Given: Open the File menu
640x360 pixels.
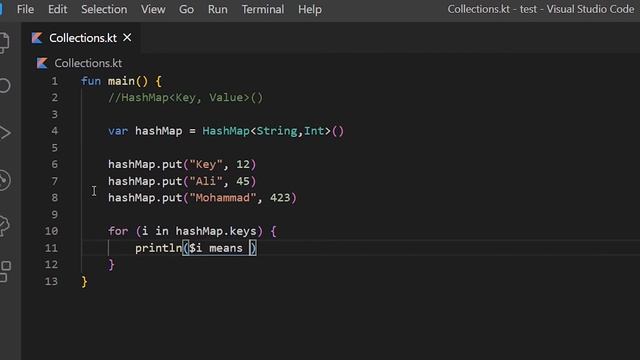Looking at the screenshot, I should 25,9.
